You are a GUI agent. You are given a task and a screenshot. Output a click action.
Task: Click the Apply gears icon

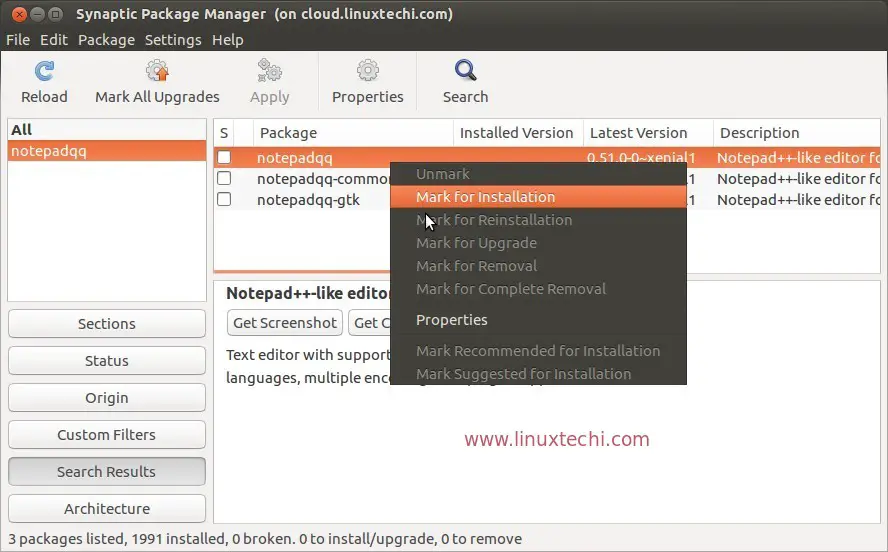tap(270, 71)
